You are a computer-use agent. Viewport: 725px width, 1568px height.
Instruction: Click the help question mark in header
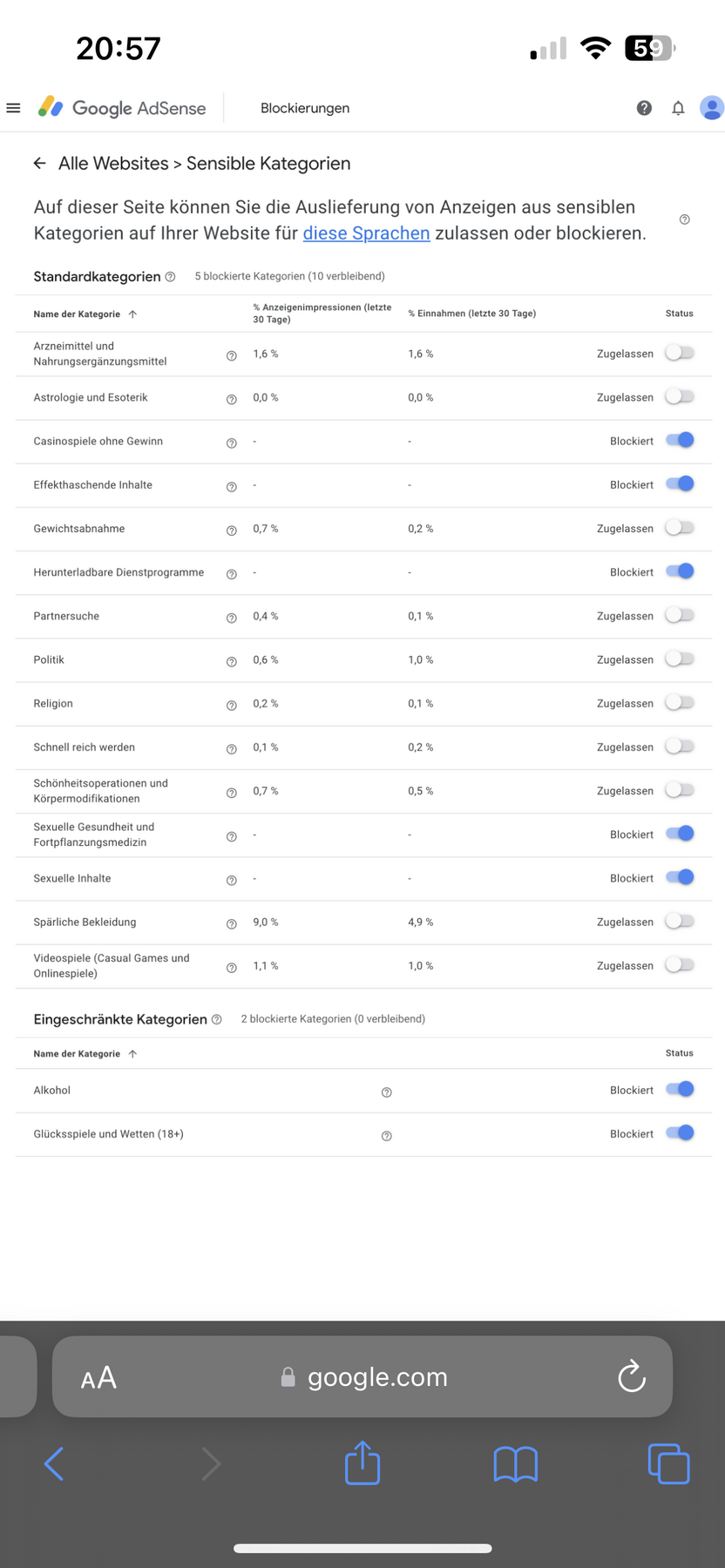[644, 108]
